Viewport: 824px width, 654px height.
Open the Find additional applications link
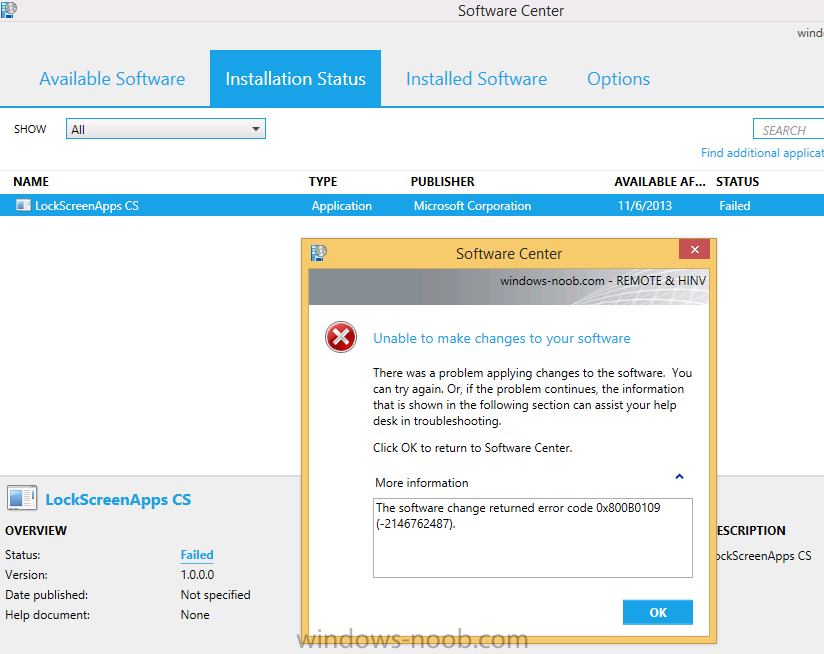point(762,153)
